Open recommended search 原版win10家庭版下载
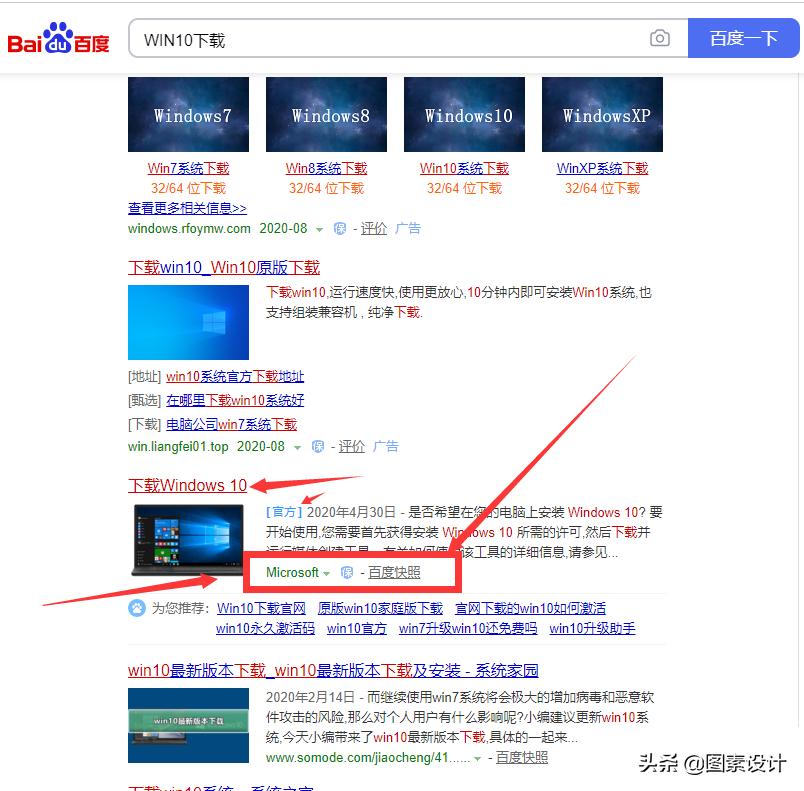The image size is (804, 791). [x=380, y=609]
